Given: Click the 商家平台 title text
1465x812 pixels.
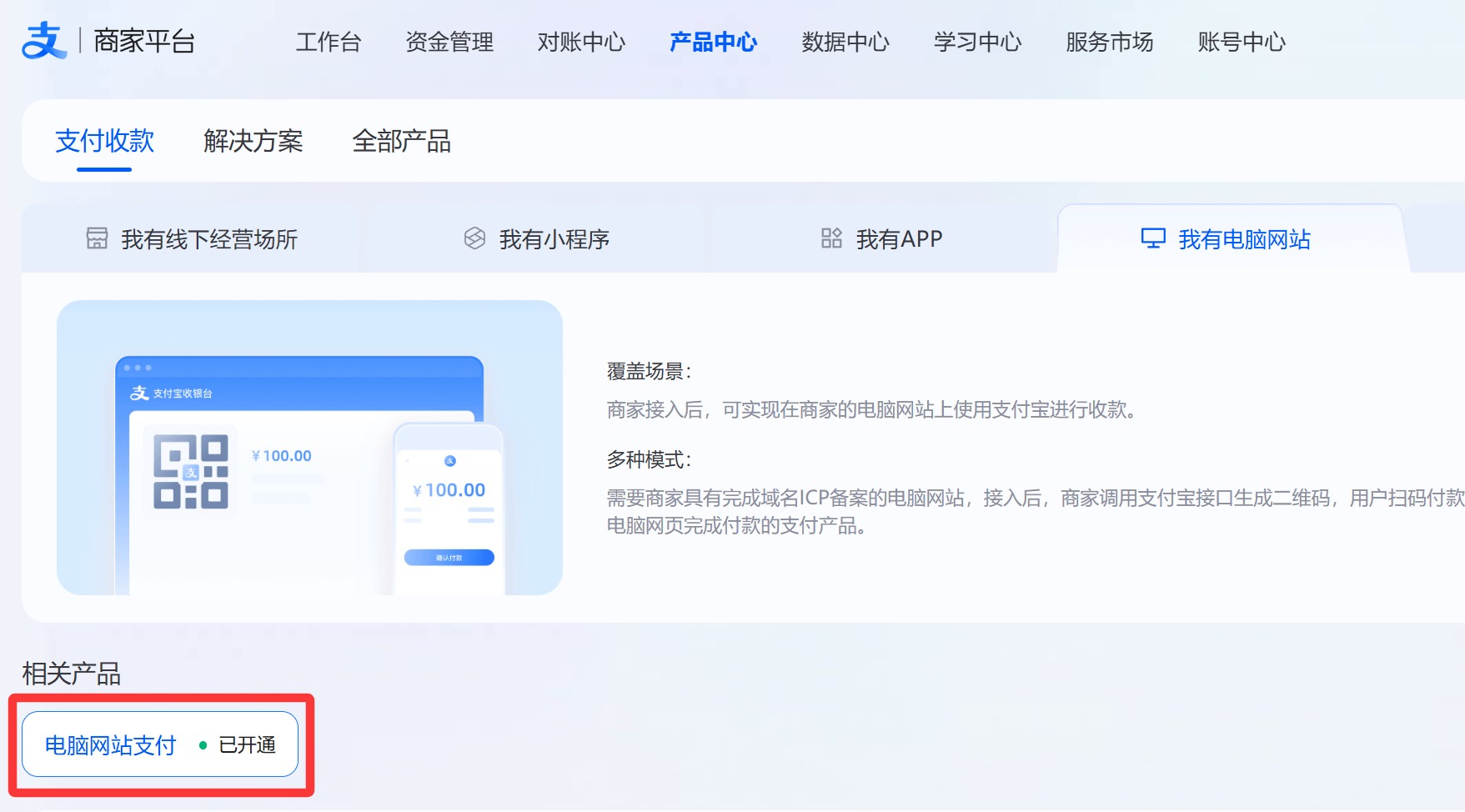Looking at the screenshot, I should [x=144, y=41].
